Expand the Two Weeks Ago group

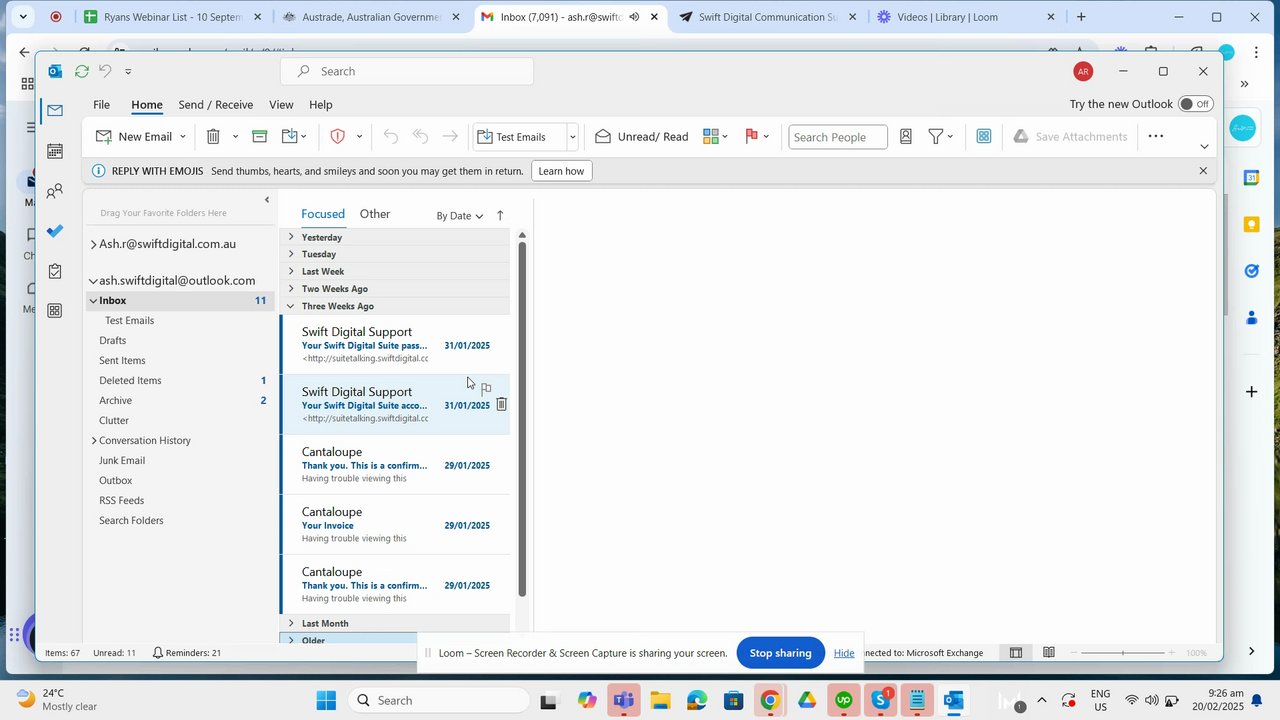291,289
